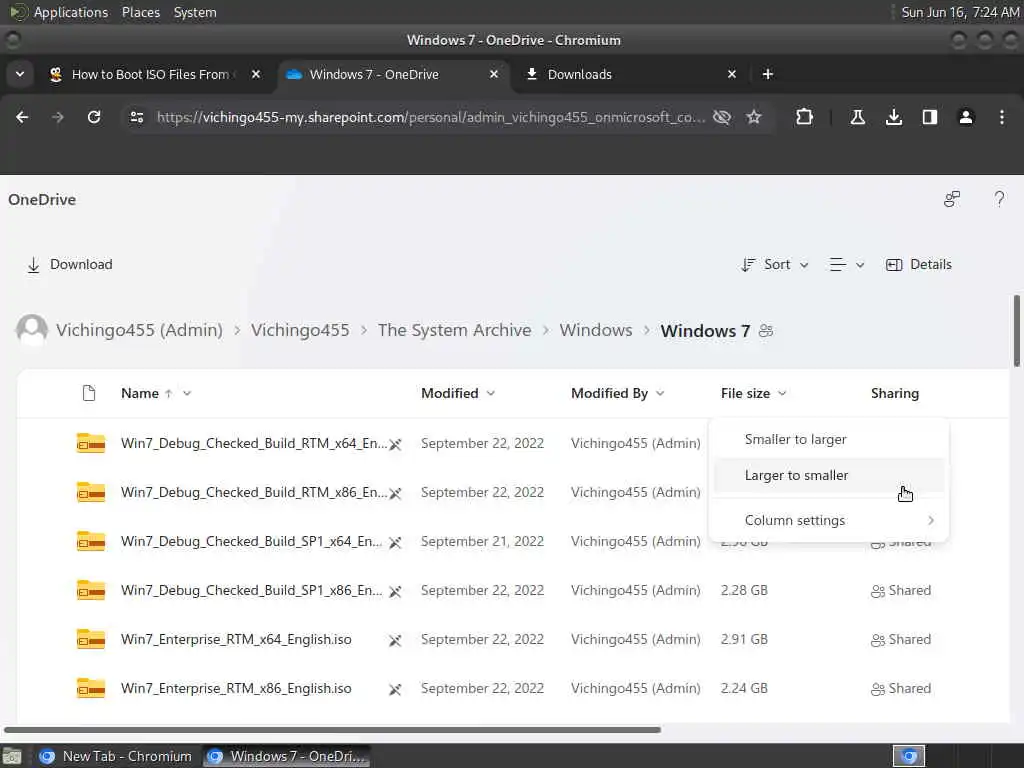Screen dimensions: 1024x768
Task: Open Win7_Debug_Checked_Build_RTM_x86 file
Action: [x=254, y=492]
